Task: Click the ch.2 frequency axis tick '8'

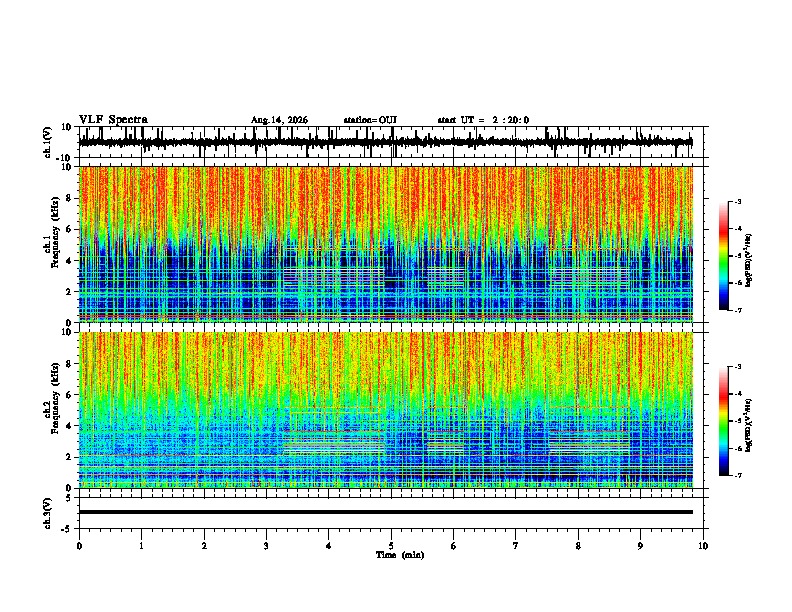Action: point(70,364)
